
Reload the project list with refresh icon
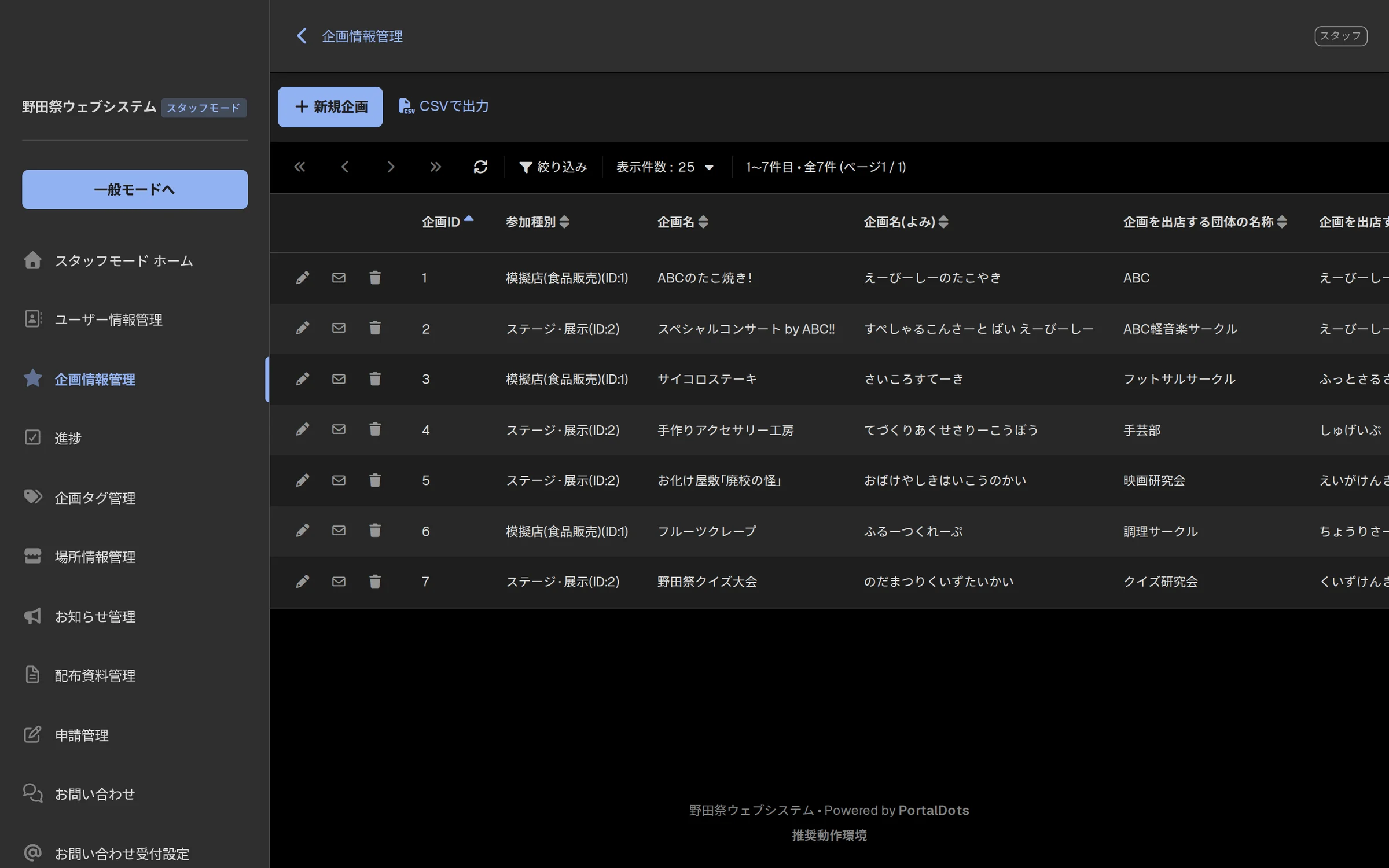tap(480, 167)
